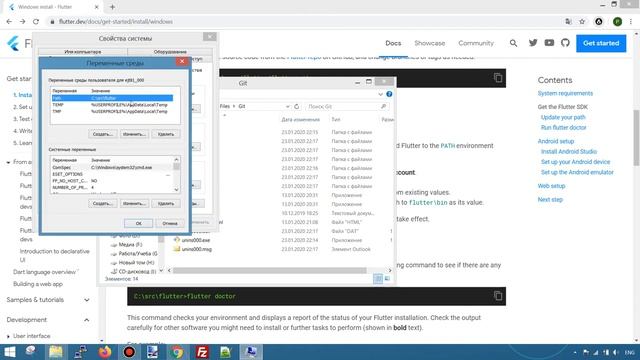640x360 pixels.
Task: Open Web setup contents link
Action: pos(551,186)
